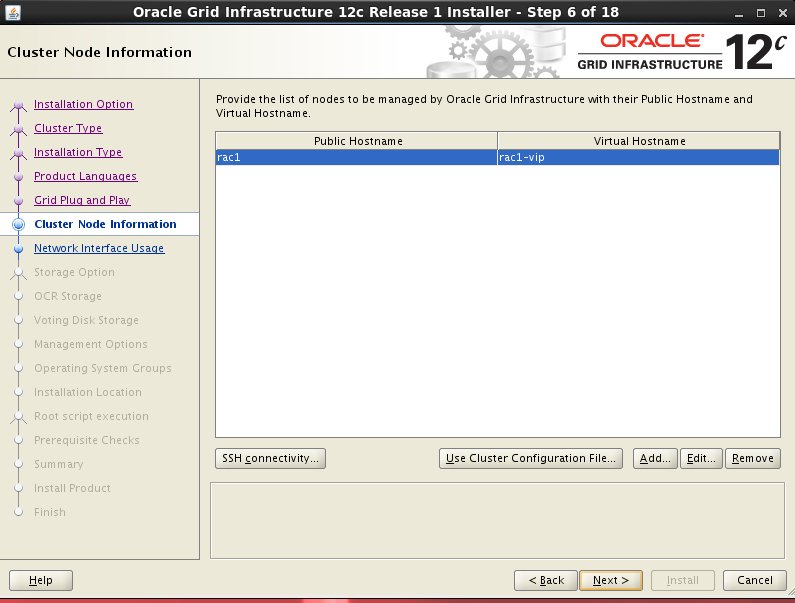Click the Operating System Groups step label
Image resolution: width=795 pixels, height=603 pixels.
coord(103,368)
